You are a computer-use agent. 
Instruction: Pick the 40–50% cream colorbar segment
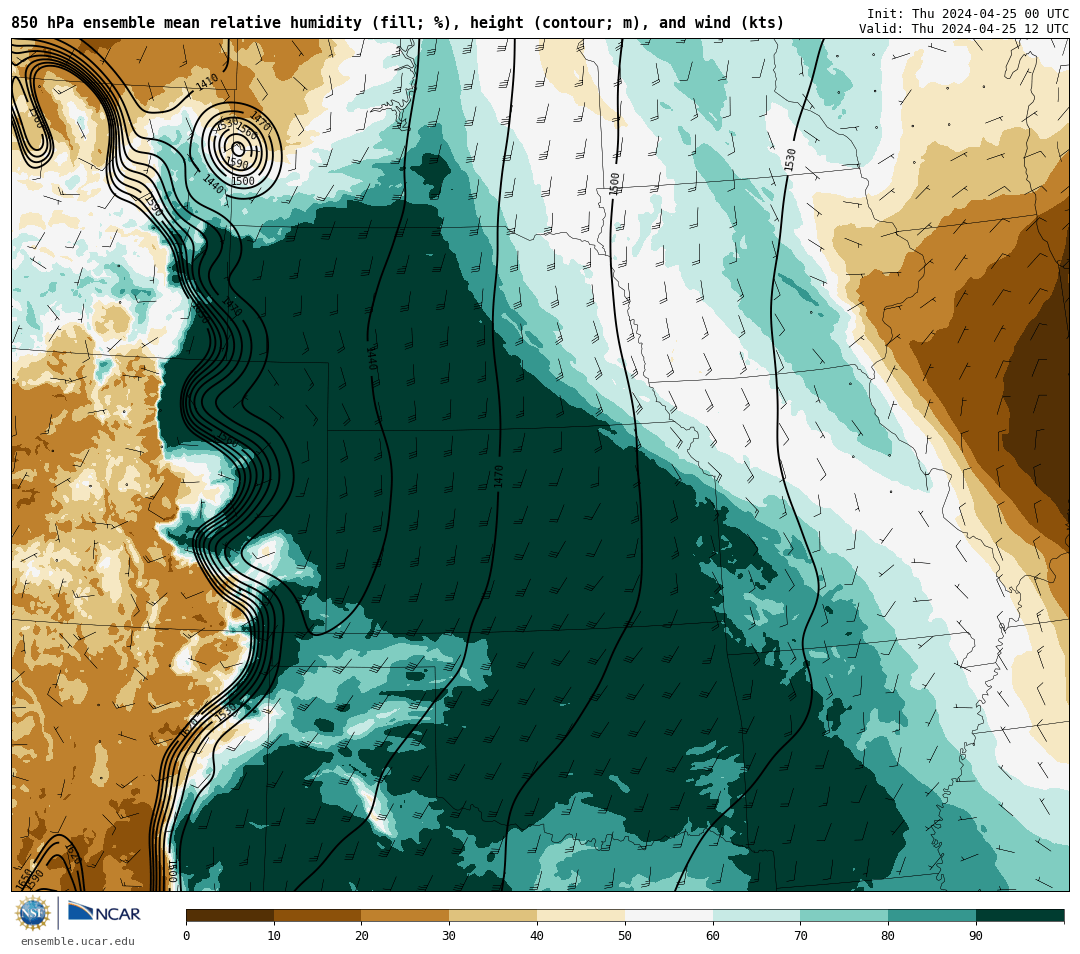click(x=581, y=916)
